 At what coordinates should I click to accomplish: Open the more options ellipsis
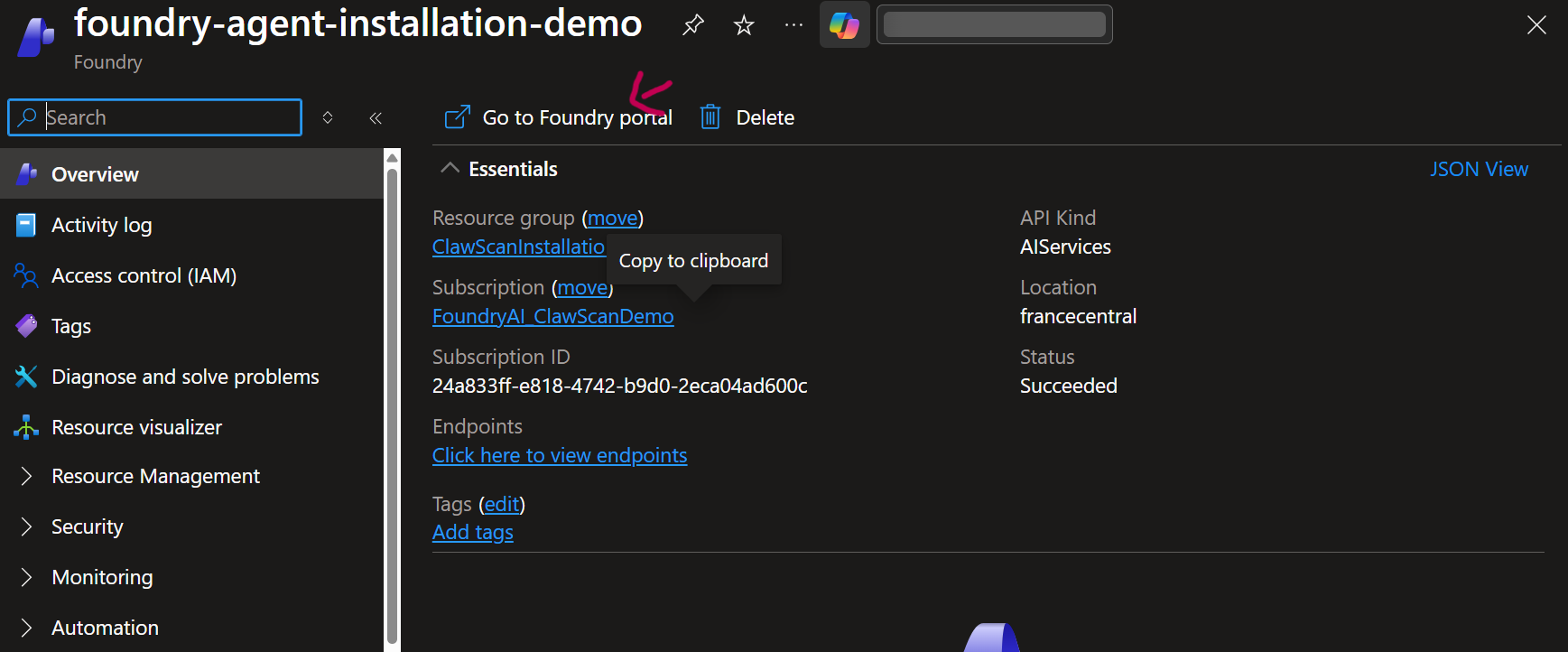(793, 25)
